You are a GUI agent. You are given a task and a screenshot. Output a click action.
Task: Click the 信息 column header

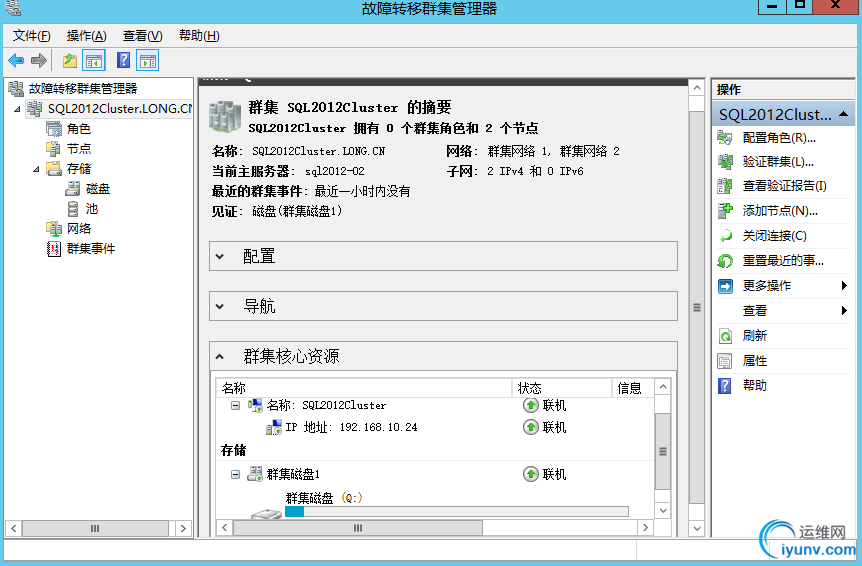coord(633,388)
